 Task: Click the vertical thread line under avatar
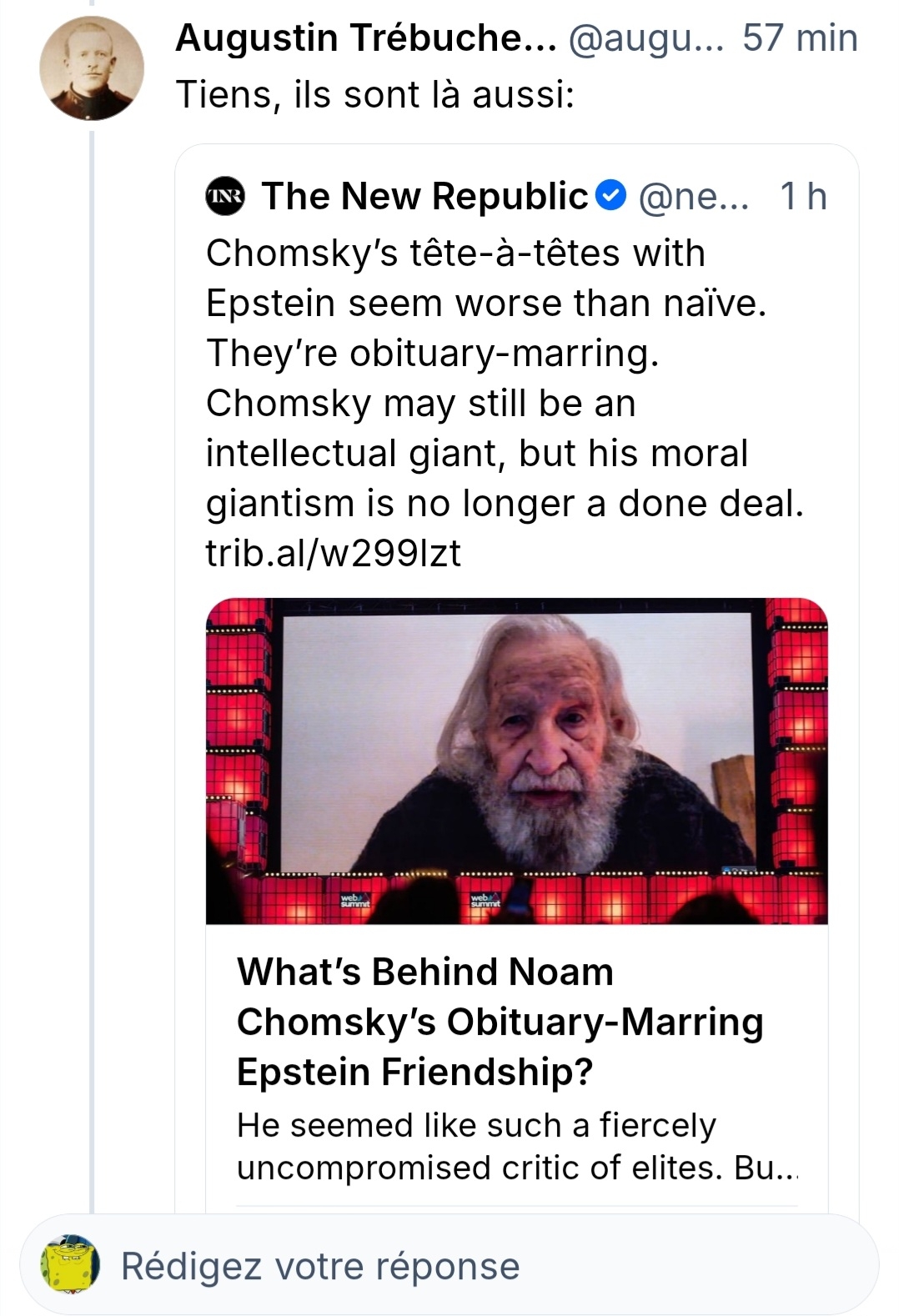93,667
